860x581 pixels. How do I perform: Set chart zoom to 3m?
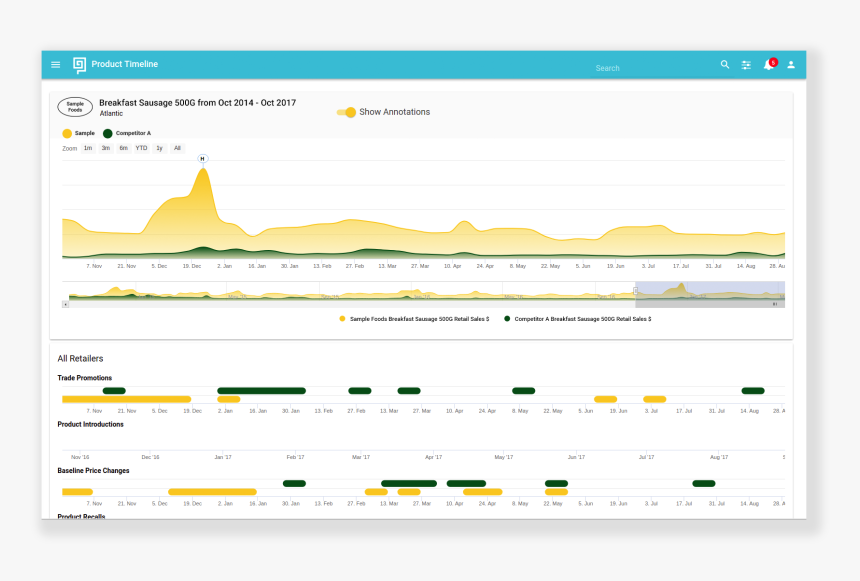pyautogui.click(x=106, y=148)
